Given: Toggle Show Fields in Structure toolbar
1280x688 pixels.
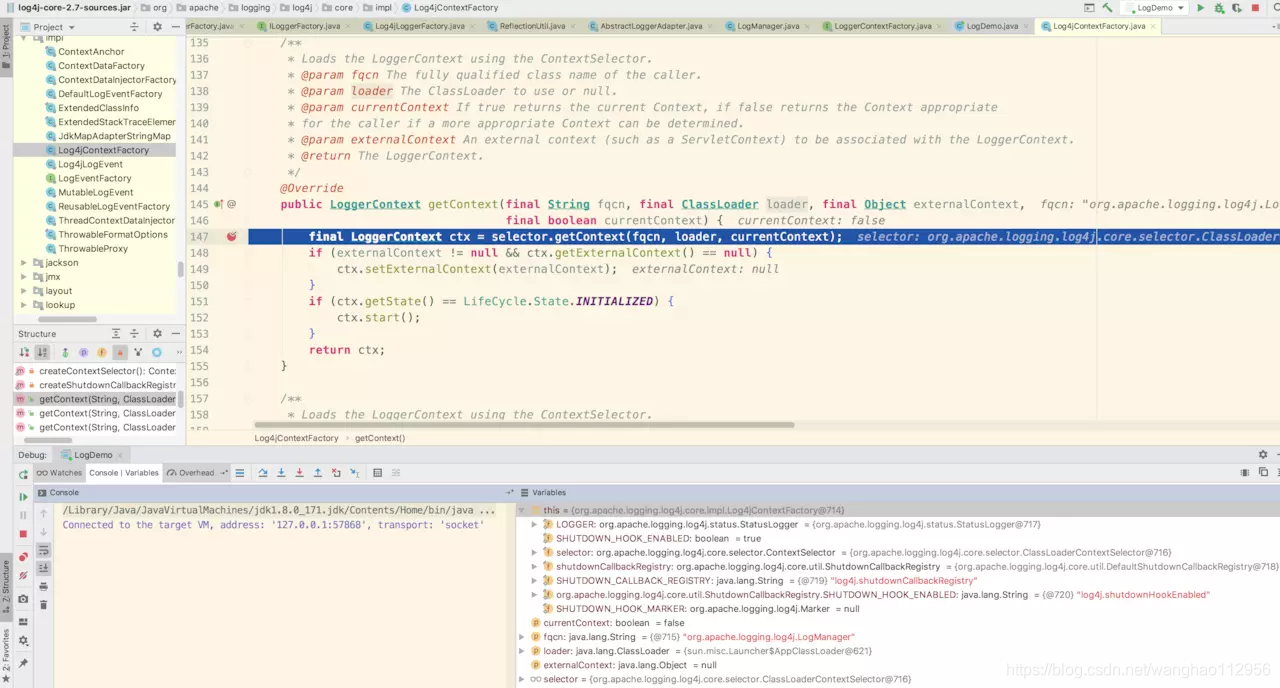Looking at the screenshot, I should 102,352.
